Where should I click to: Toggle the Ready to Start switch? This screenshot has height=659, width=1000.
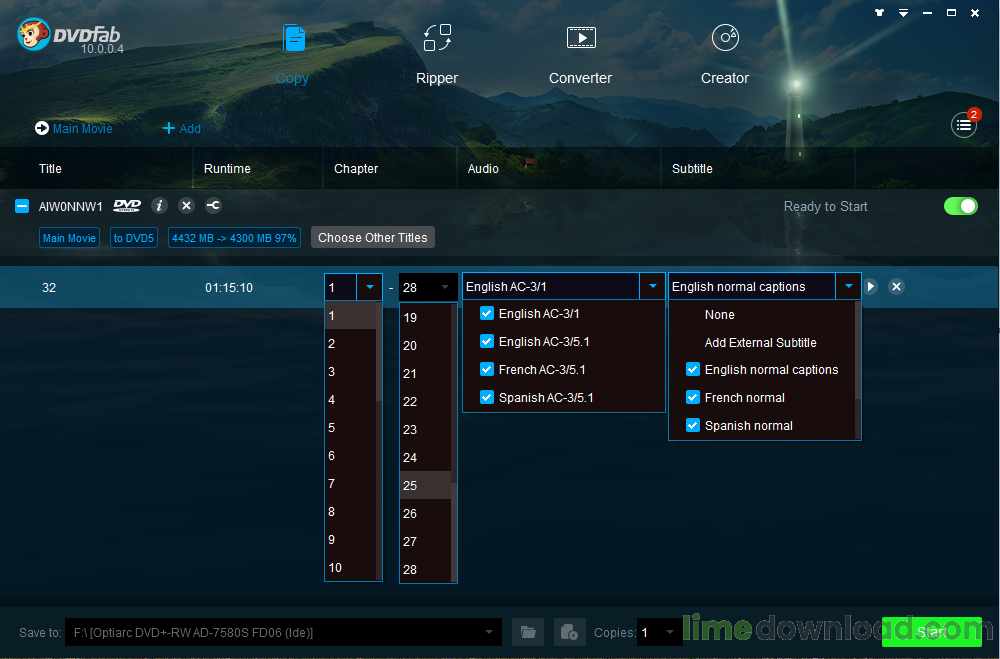960,206
